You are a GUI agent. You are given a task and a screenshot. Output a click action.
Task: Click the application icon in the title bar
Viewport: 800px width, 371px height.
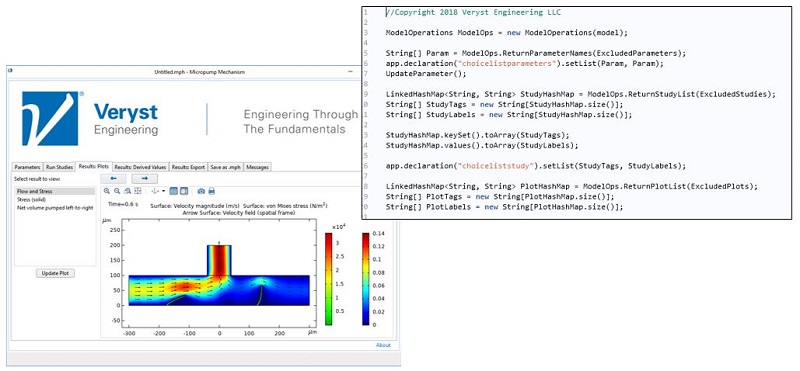click(x=11, y=71)
